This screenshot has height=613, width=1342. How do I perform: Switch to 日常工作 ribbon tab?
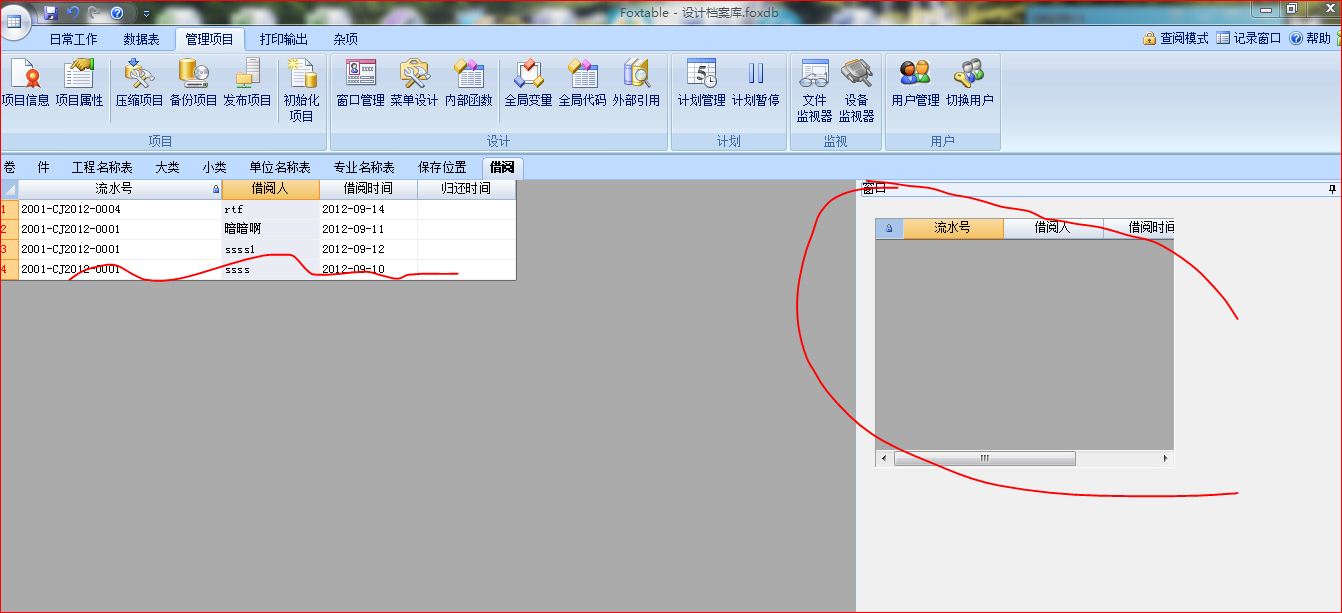73,39
